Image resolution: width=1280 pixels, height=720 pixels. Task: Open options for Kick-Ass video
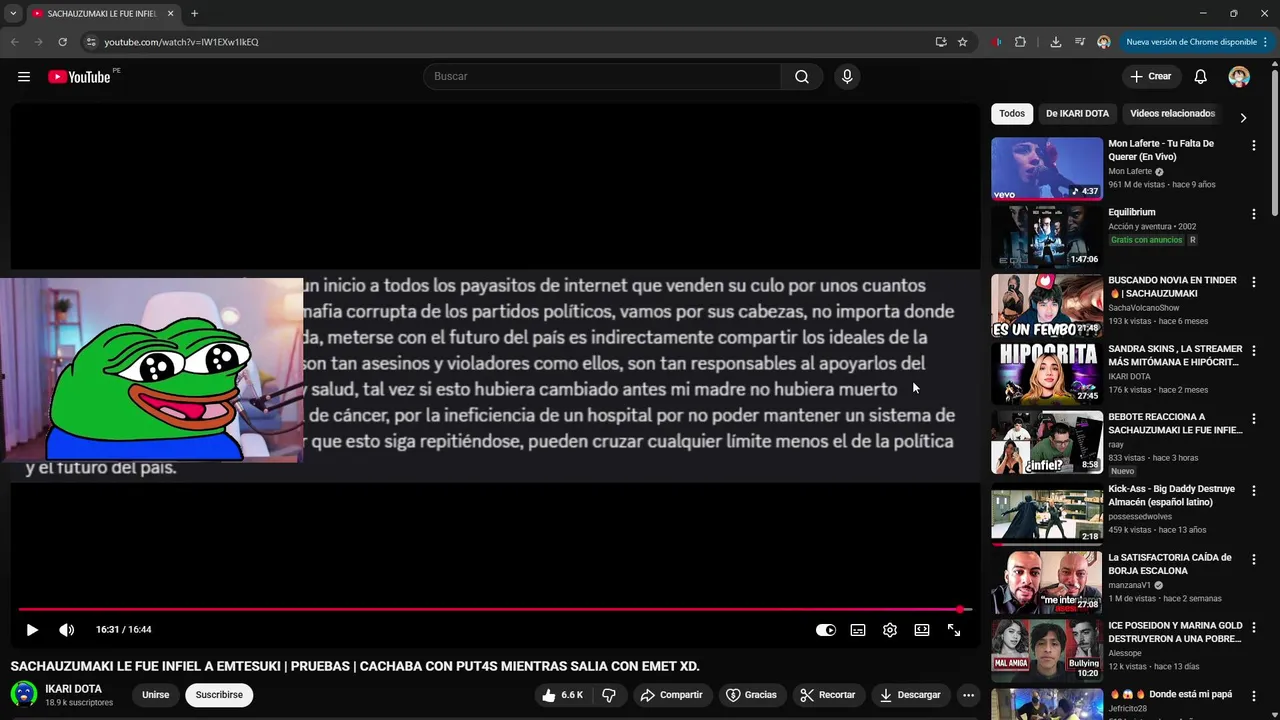(1253, 491)
